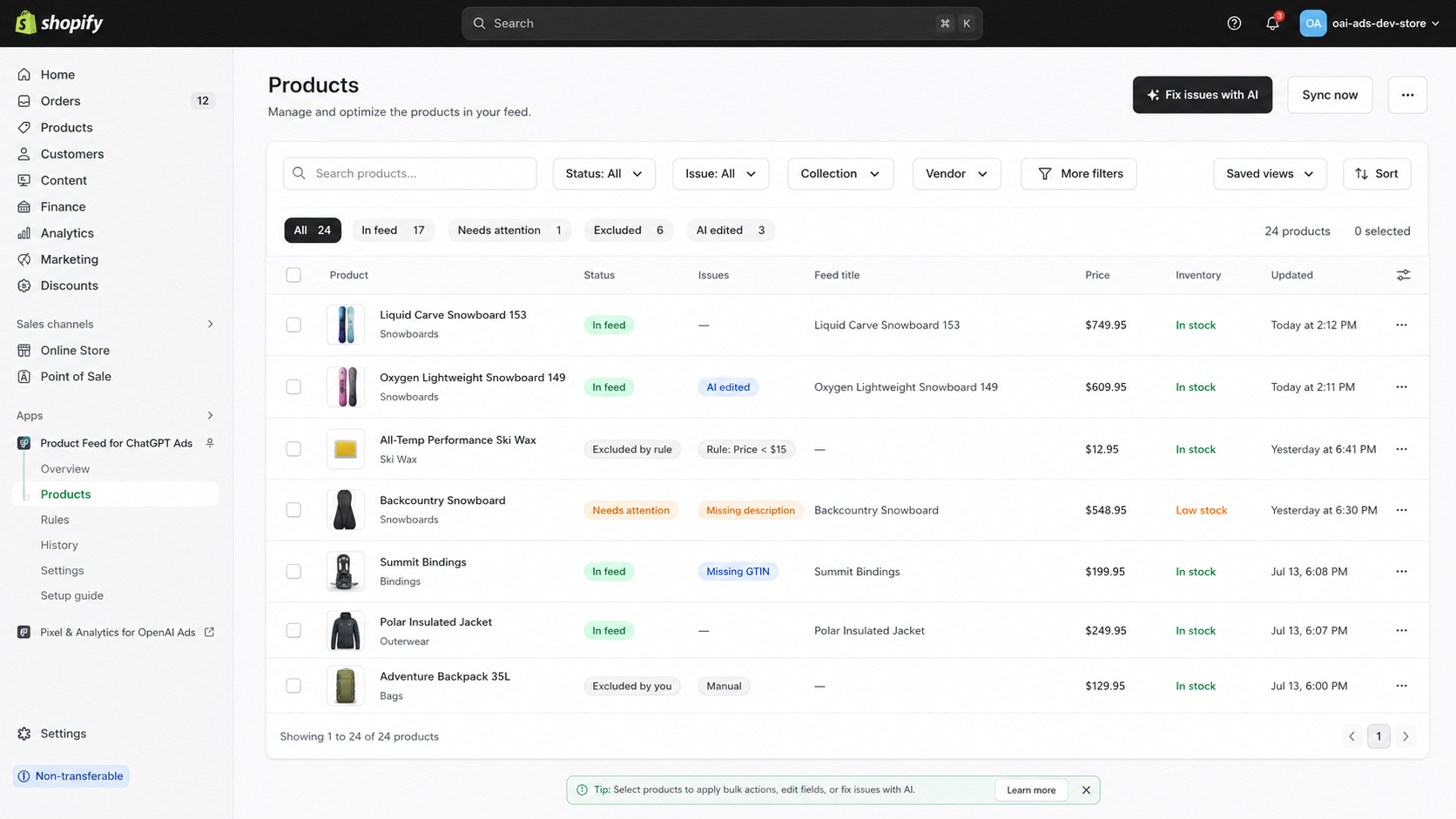Click Learn more in the tip banner
Screen dimensions: 1456x819
[x=1031, y=790]
